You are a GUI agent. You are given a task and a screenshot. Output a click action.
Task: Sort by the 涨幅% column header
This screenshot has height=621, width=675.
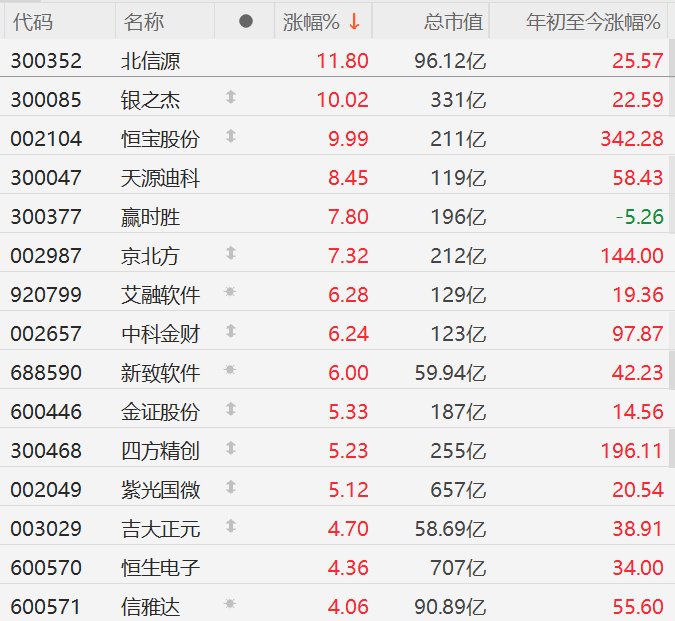(311, 22)
